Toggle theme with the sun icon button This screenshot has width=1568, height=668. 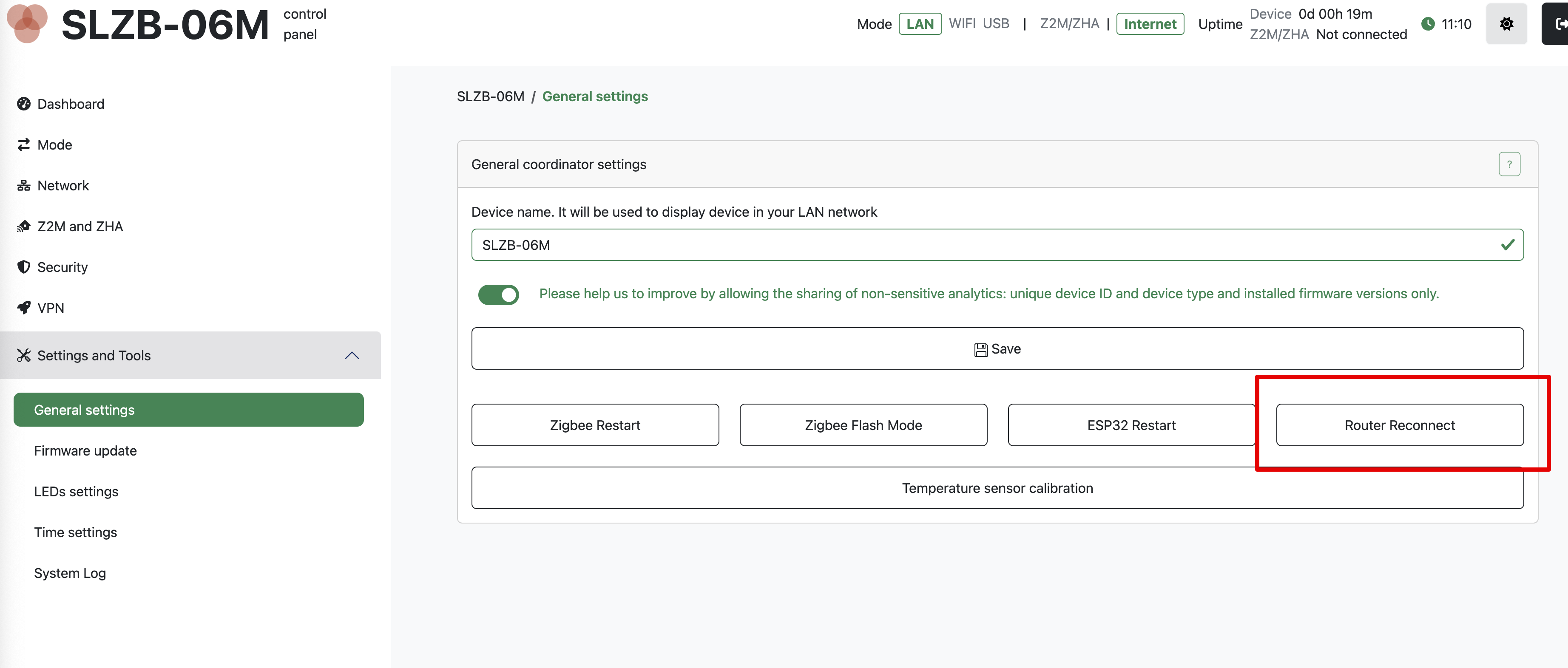pos(1506,24)
